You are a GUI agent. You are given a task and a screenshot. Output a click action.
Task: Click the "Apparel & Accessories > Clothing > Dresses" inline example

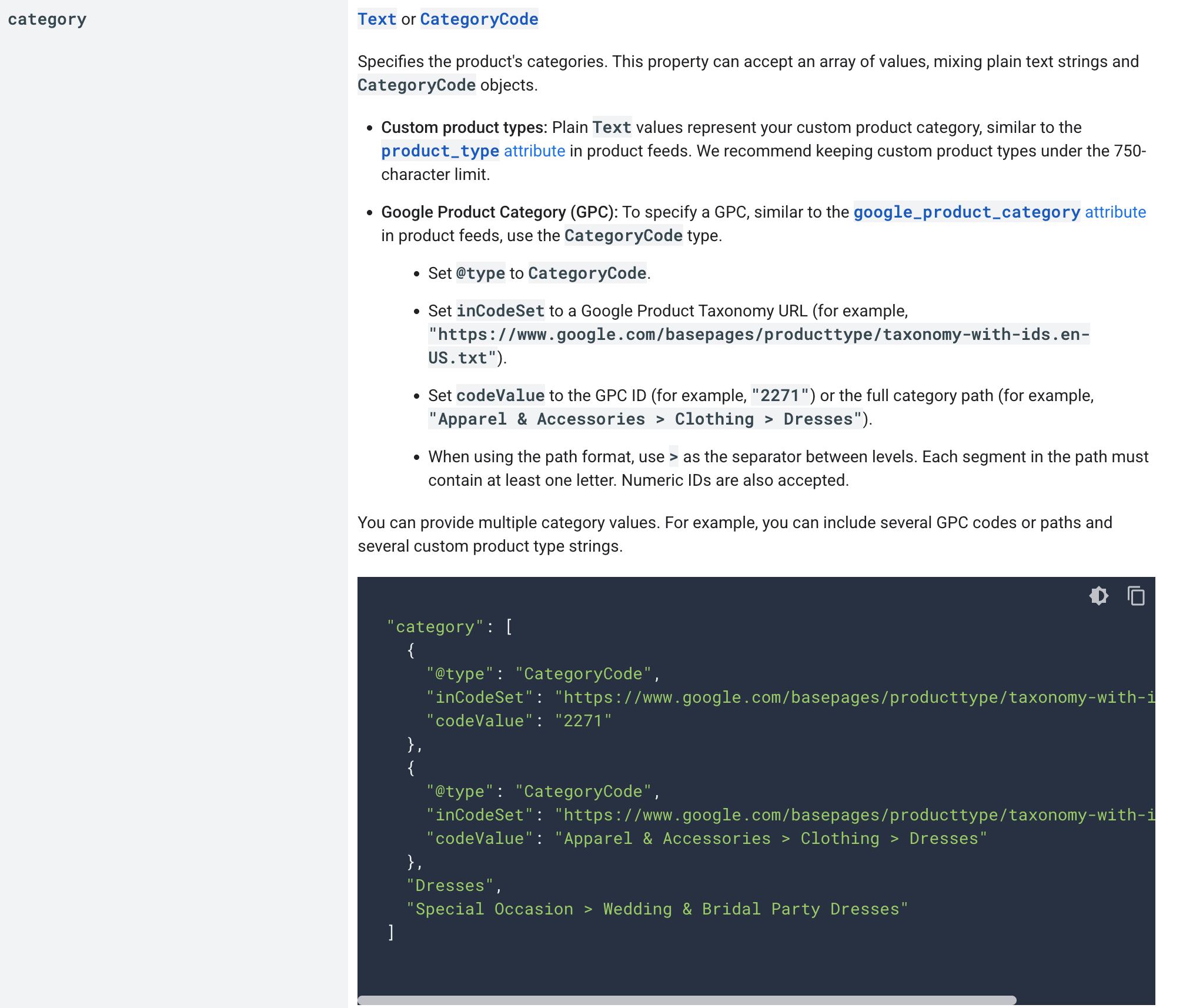tap(646, 419)
